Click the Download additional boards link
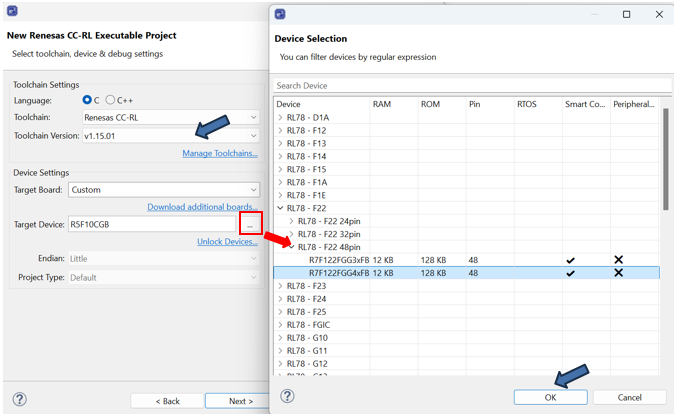This screenshot has width=675, height=414. pos(202,207)
